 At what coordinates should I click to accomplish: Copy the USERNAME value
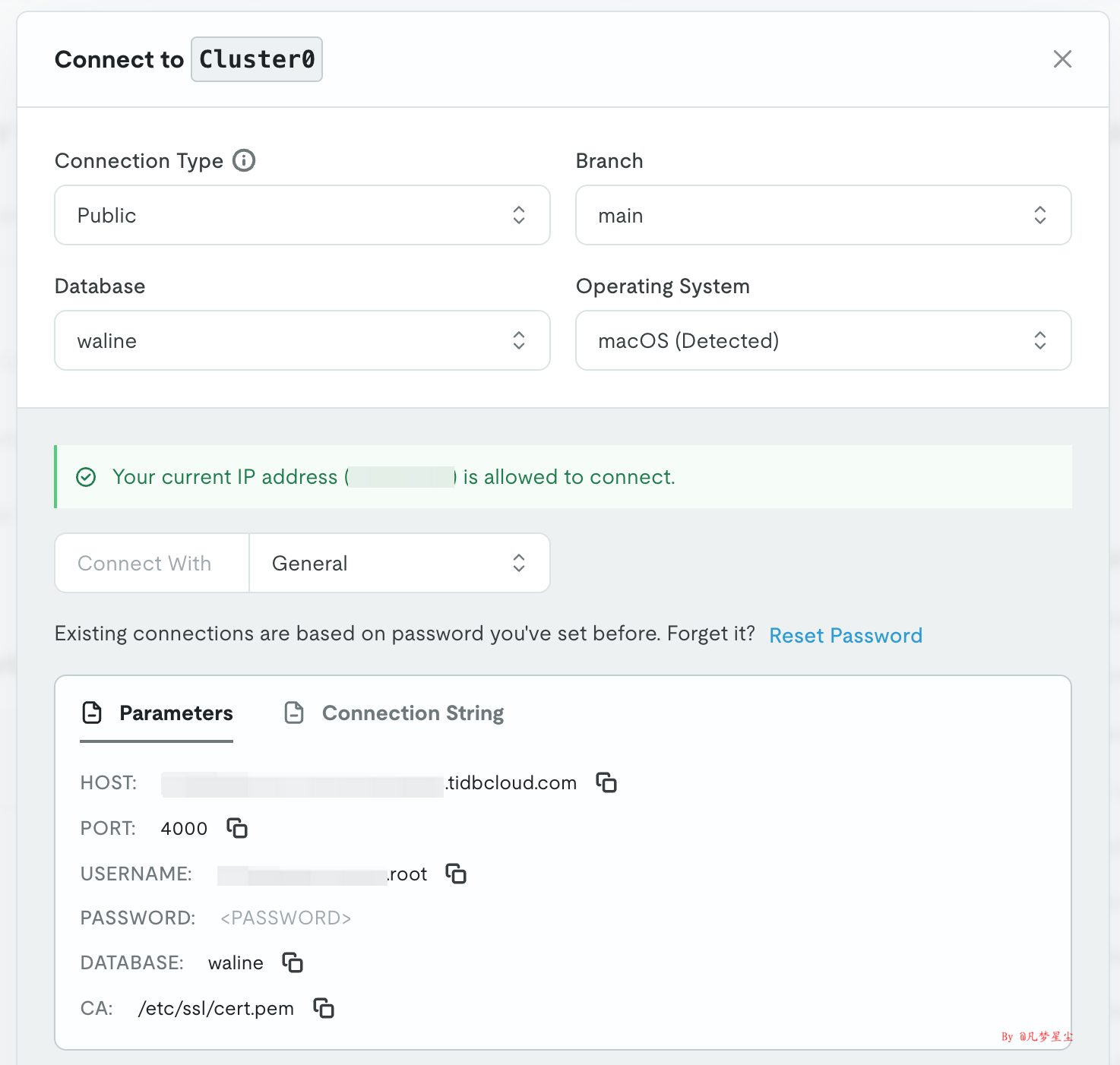click(x=457, y=874)
